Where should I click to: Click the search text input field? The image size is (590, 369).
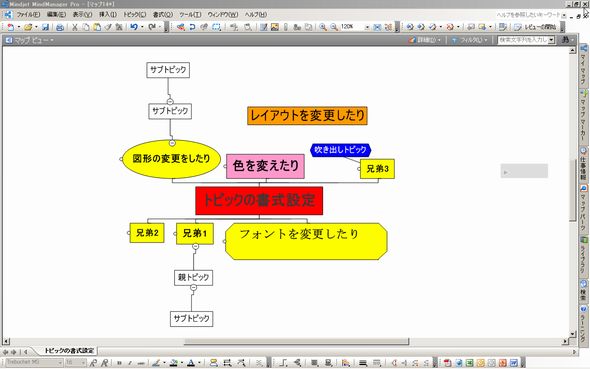click(523, 39)
